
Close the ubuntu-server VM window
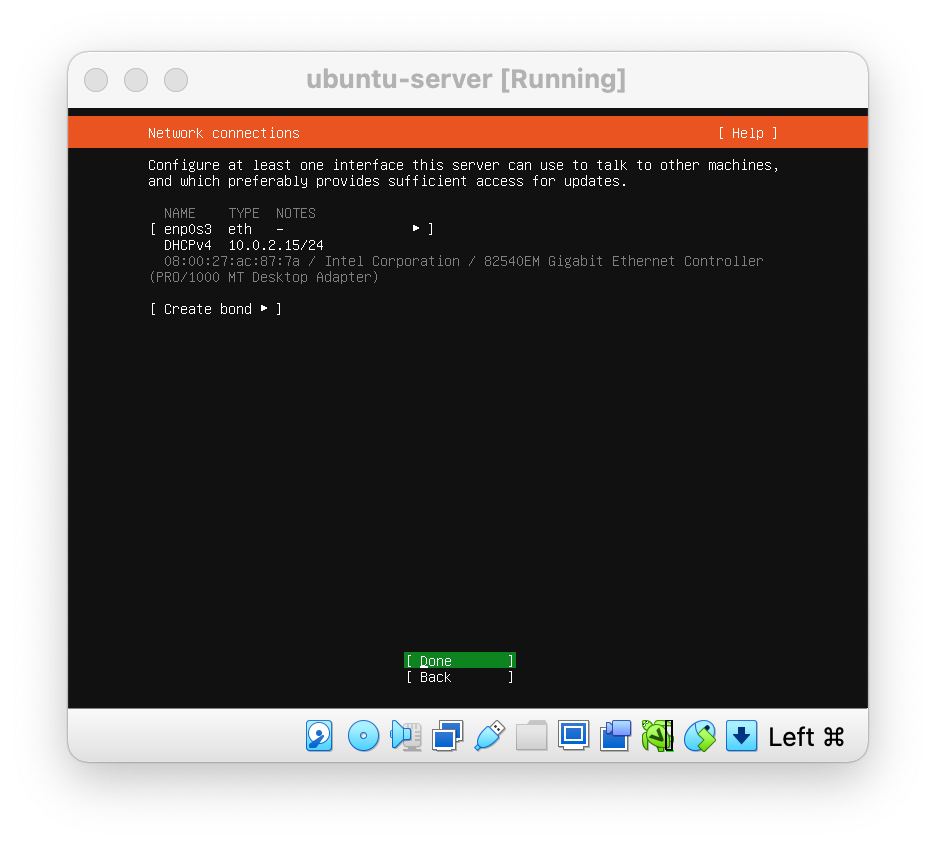coord(96,80)
